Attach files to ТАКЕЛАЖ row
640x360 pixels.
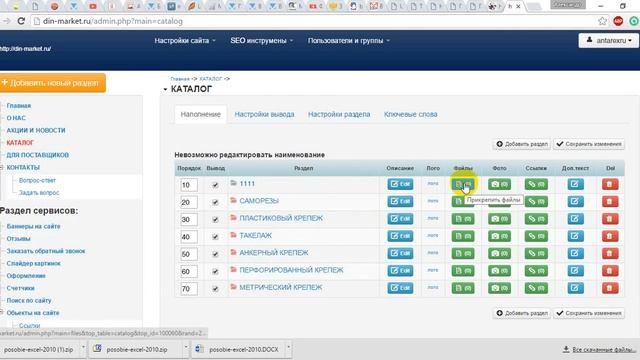(463, 236)
